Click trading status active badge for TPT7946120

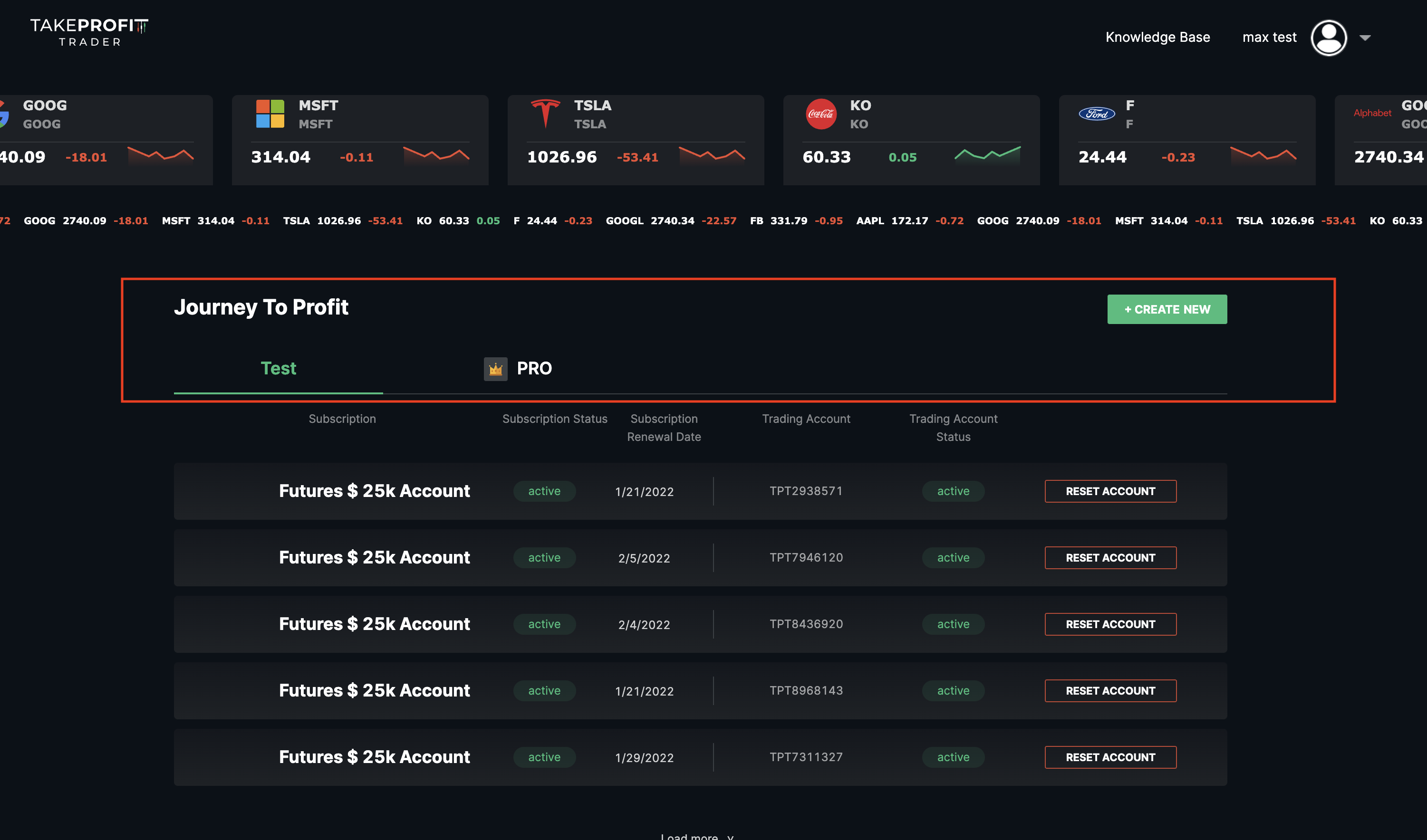tap(953, 558)
